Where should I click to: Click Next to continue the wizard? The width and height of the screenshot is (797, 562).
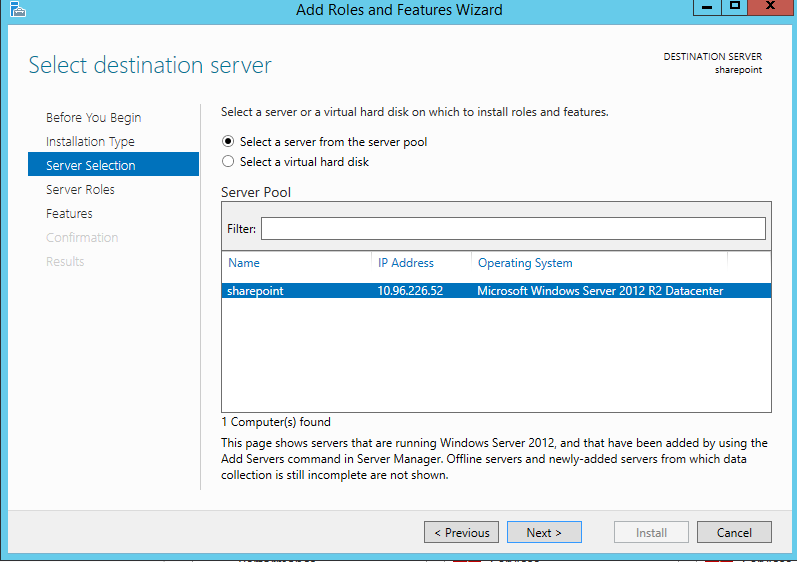[x=544, y=532]
